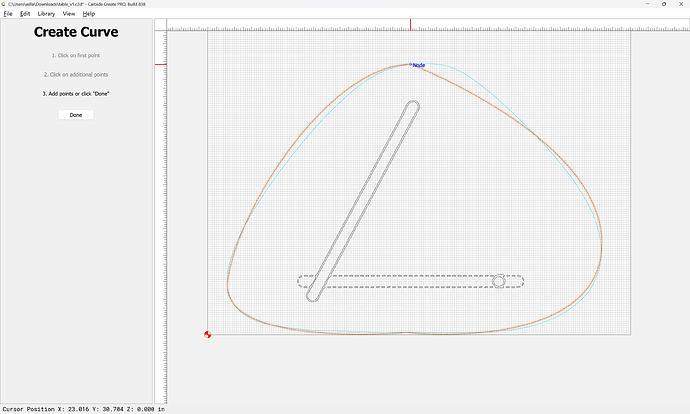Click the Carbide Create title bar icon

4,4
